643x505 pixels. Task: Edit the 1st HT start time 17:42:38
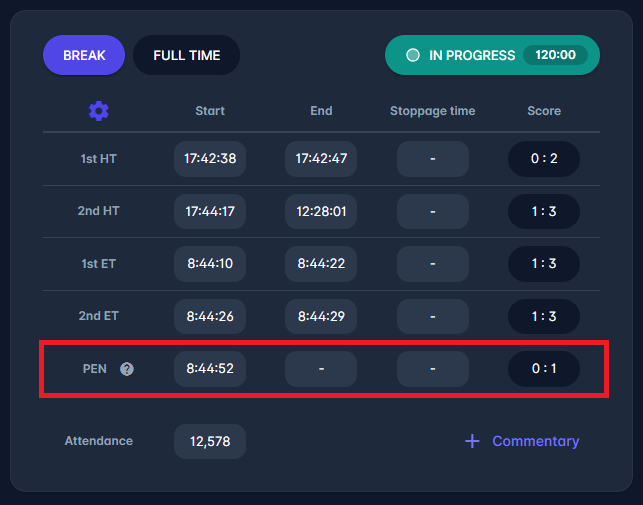click(x=210, y=159)
